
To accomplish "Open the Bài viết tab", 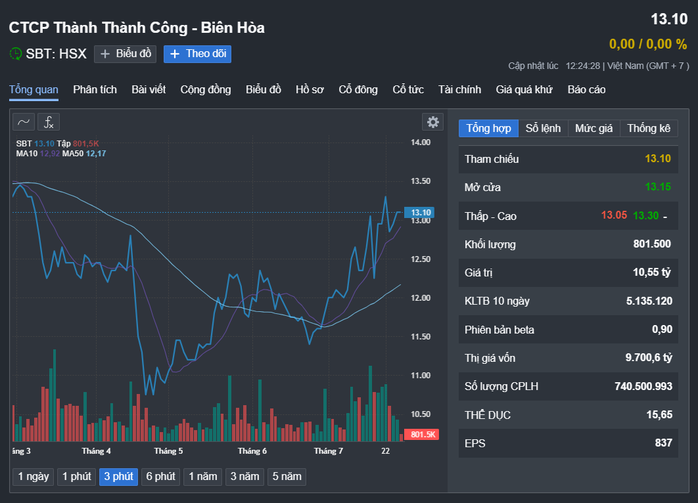I will [x=149, y=90].
